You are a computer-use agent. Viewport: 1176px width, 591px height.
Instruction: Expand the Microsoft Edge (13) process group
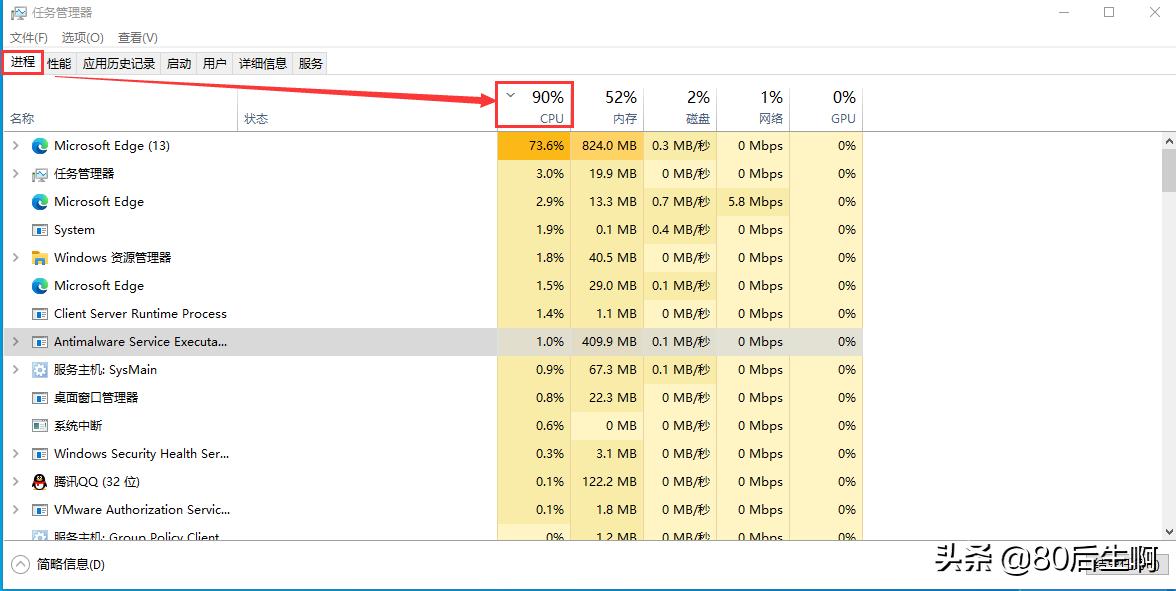(15, 146)
